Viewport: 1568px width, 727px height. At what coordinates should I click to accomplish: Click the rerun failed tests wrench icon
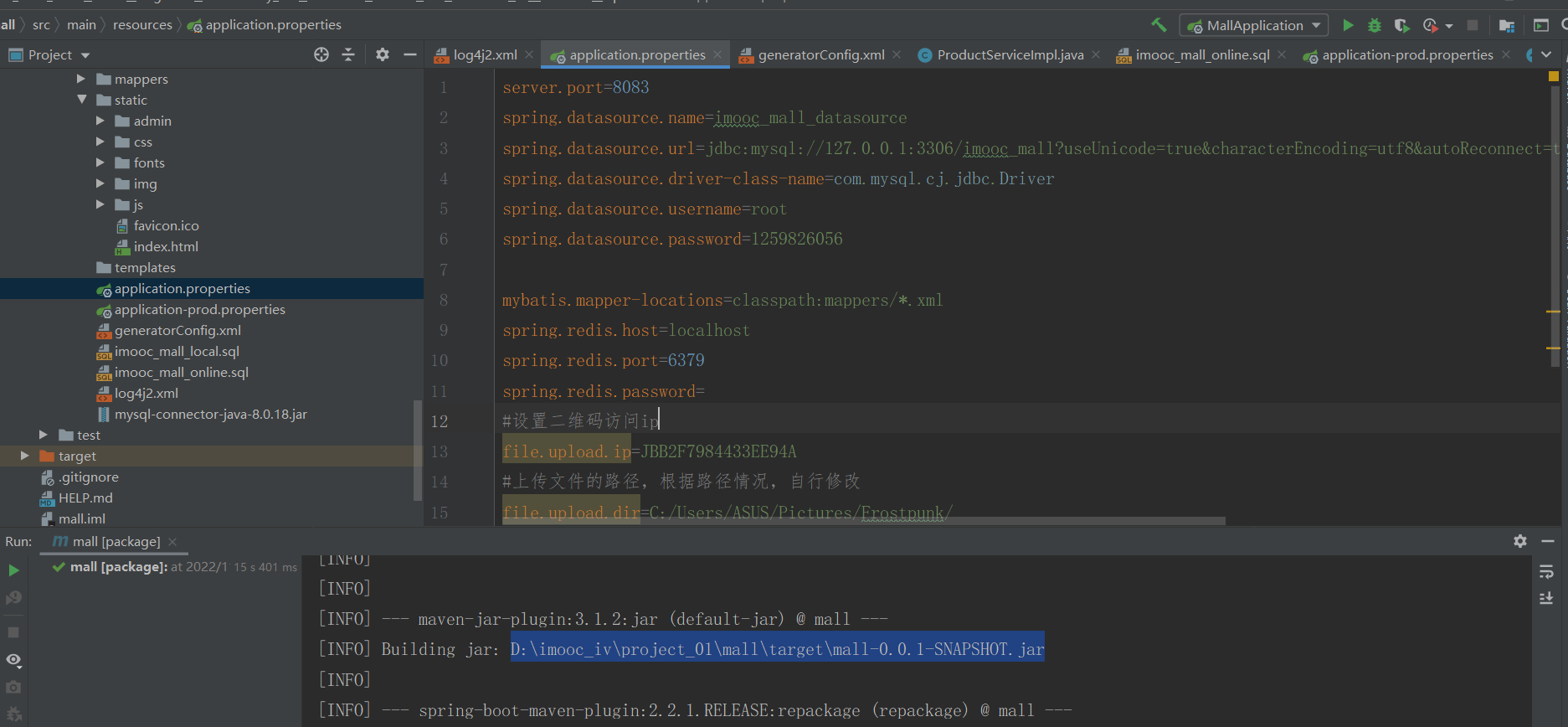(13, 598)
